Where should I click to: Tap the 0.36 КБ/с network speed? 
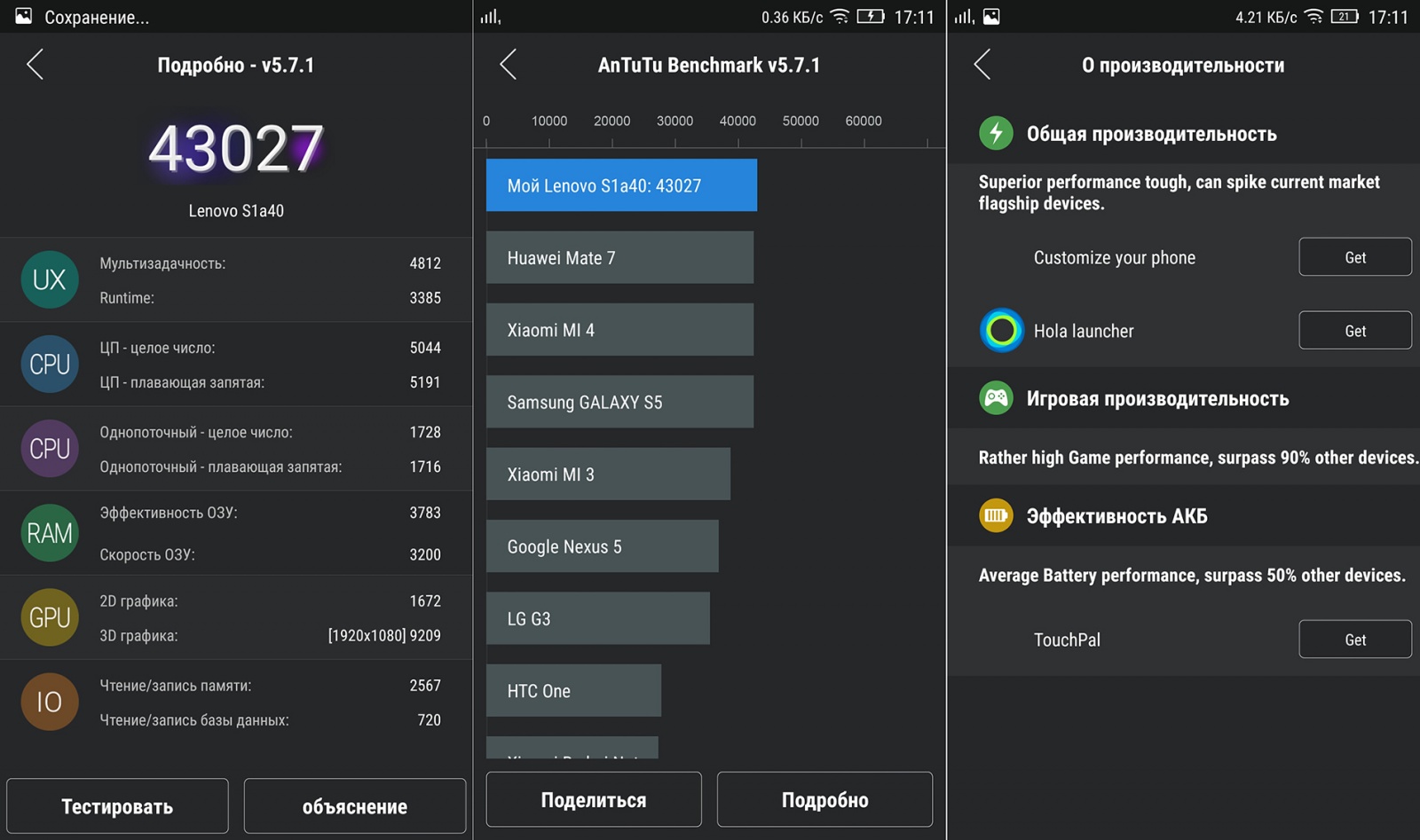pos(792,17)
